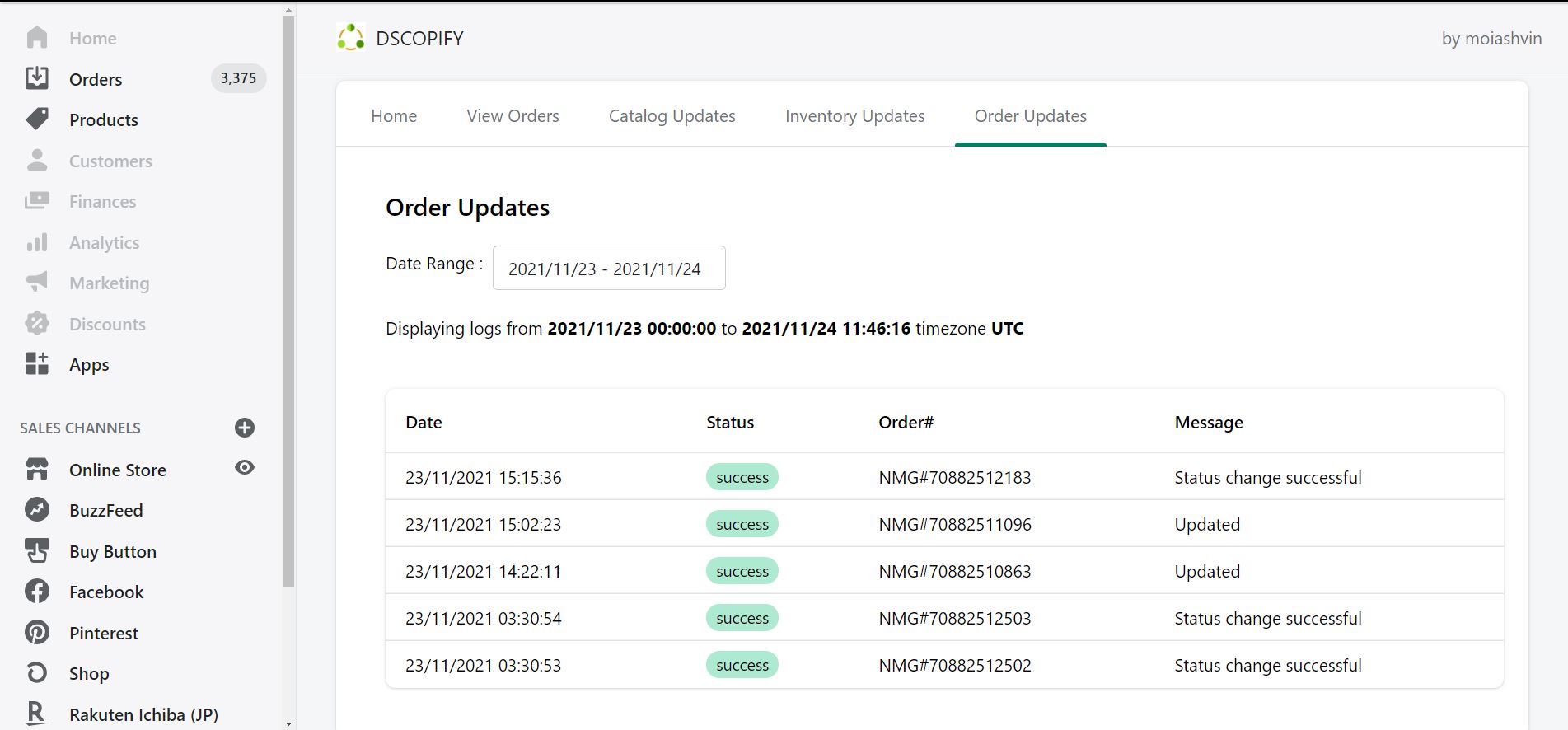The width and height of the screenshot is (1568, 730).
Task: Click the Orders icon in sidebar
Action: (x=37, y=78)
